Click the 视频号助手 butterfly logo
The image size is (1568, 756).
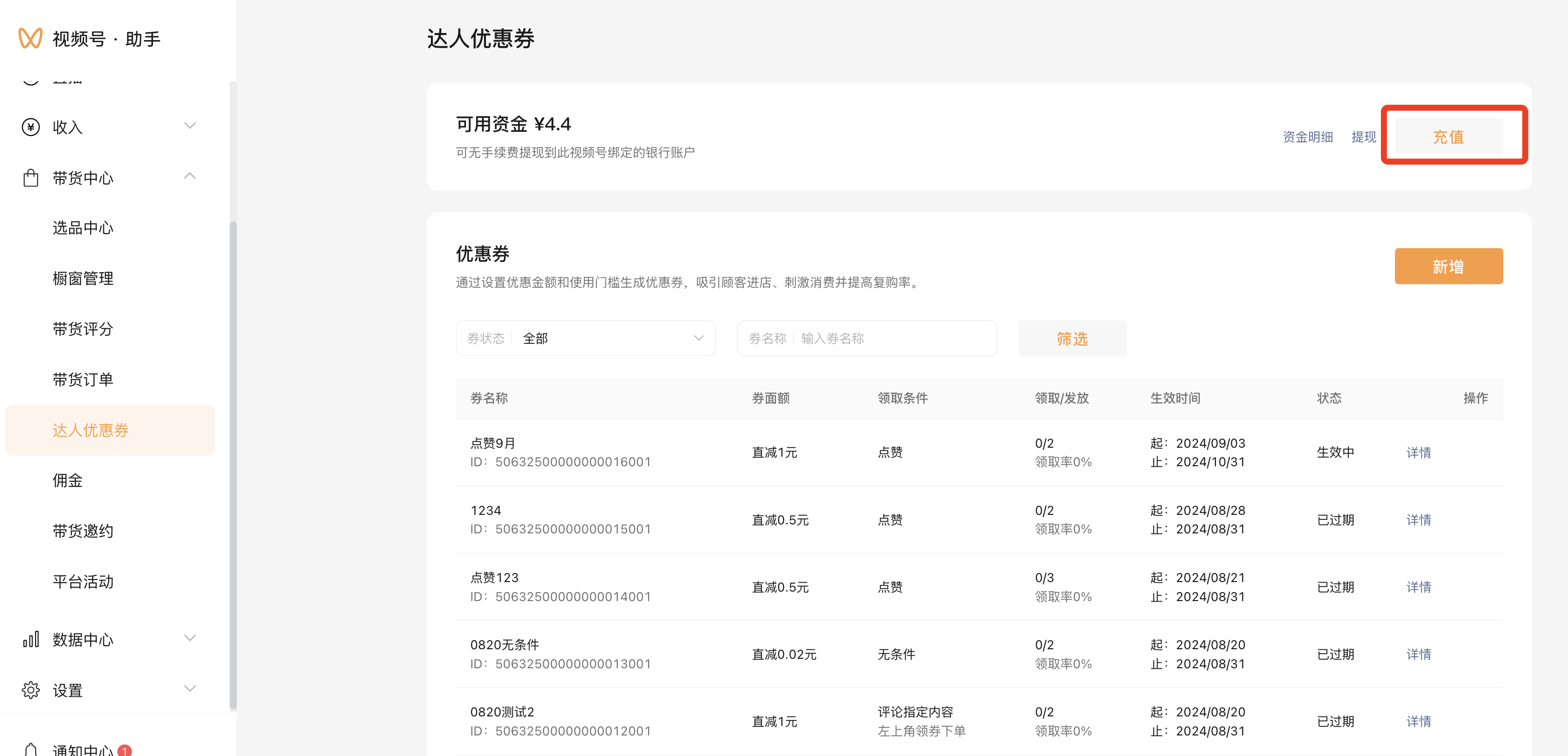tap(30, 38)
